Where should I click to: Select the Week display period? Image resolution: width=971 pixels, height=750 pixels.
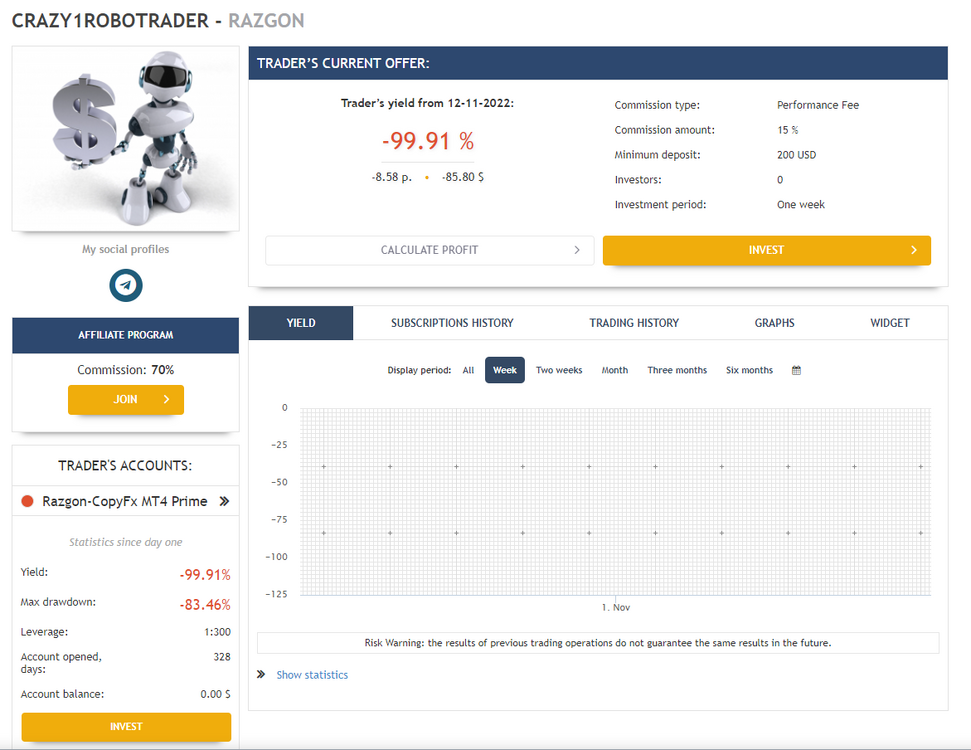pyautogui.click(x=505, y=370)
